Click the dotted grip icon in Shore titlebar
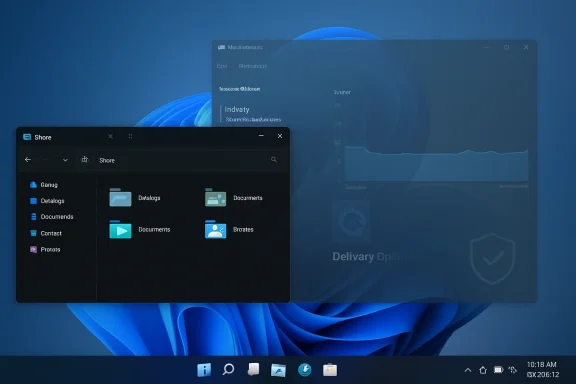Image resolution: width=576 pixels, height=384 pixels. 130,136
